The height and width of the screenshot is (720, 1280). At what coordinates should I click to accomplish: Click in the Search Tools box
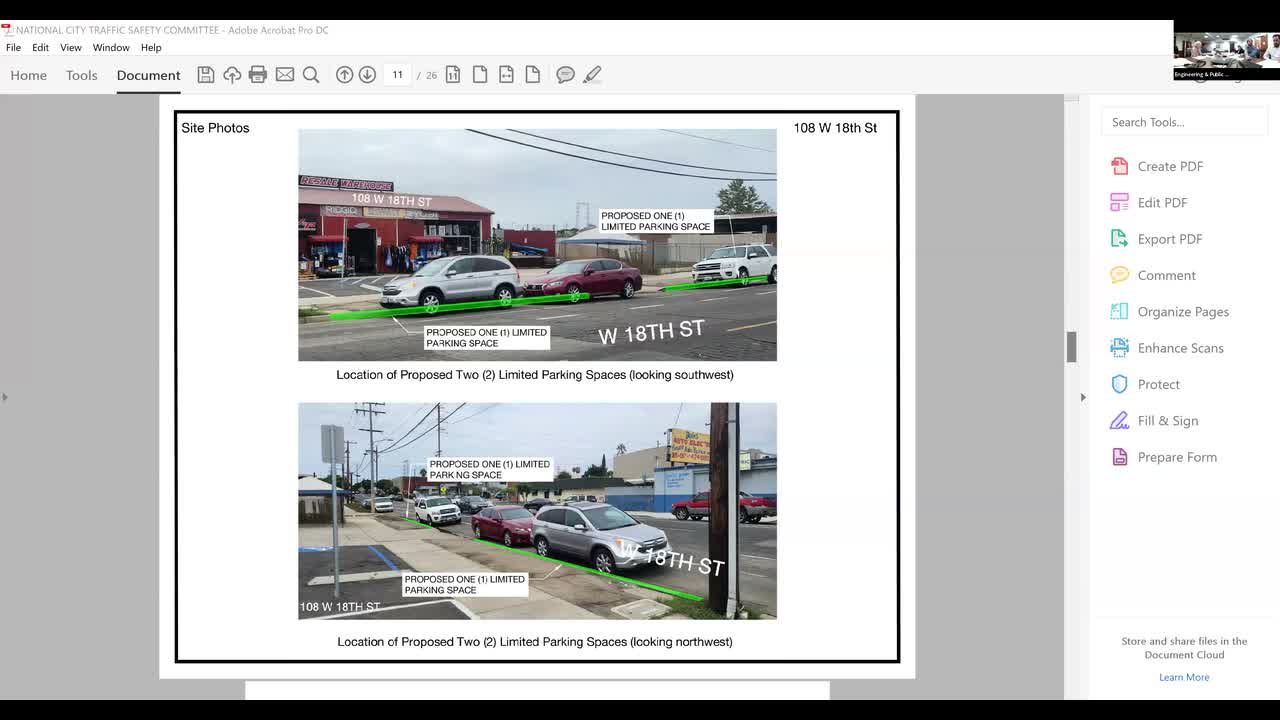[x=1184, y=122]
